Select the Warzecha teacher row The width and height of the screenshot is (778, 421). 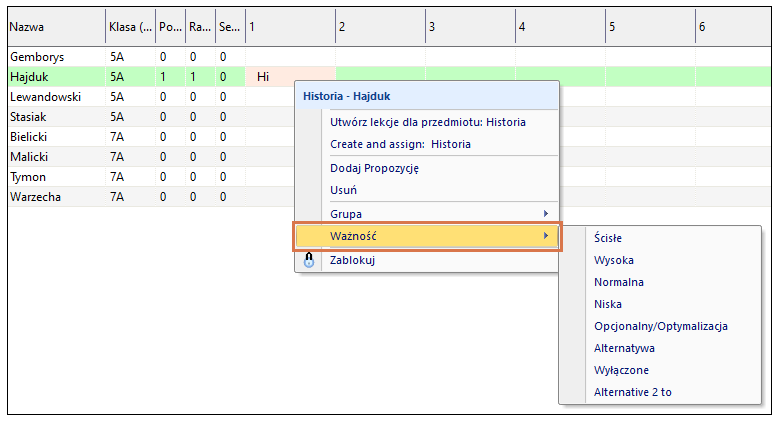(35, 197)
